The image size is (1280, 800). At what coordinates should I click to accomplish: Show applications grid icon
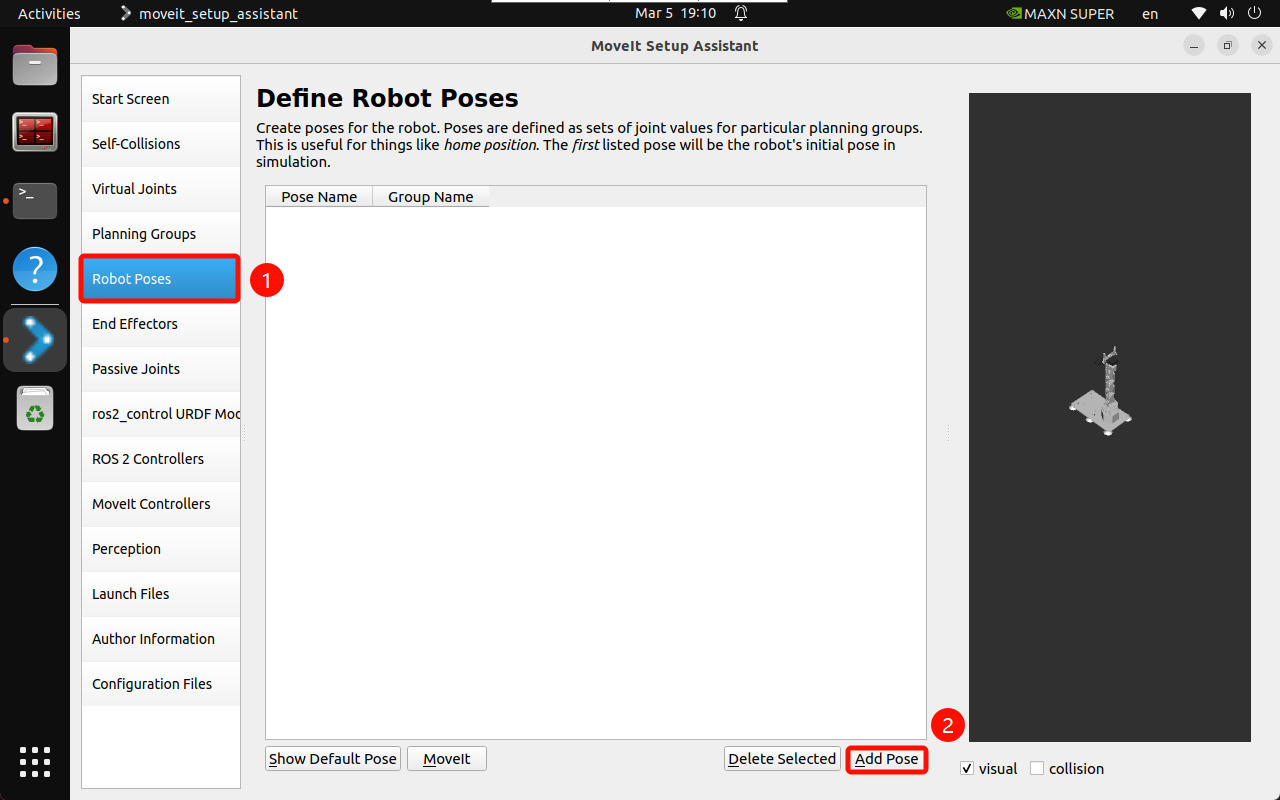pos(35,762)
